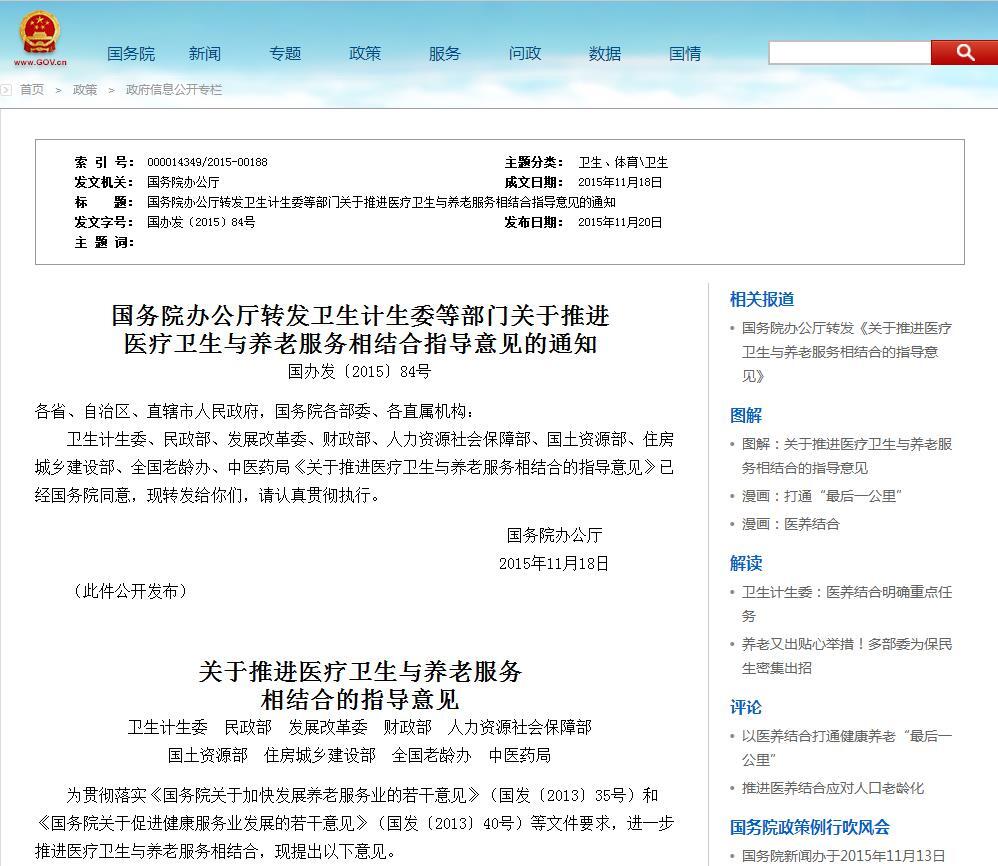Click the paragraph beginning 为贯彻落实《国务院关于加快发展养老服务业
This screenshot has height=866, width=998.
click(x=355, y=823)
